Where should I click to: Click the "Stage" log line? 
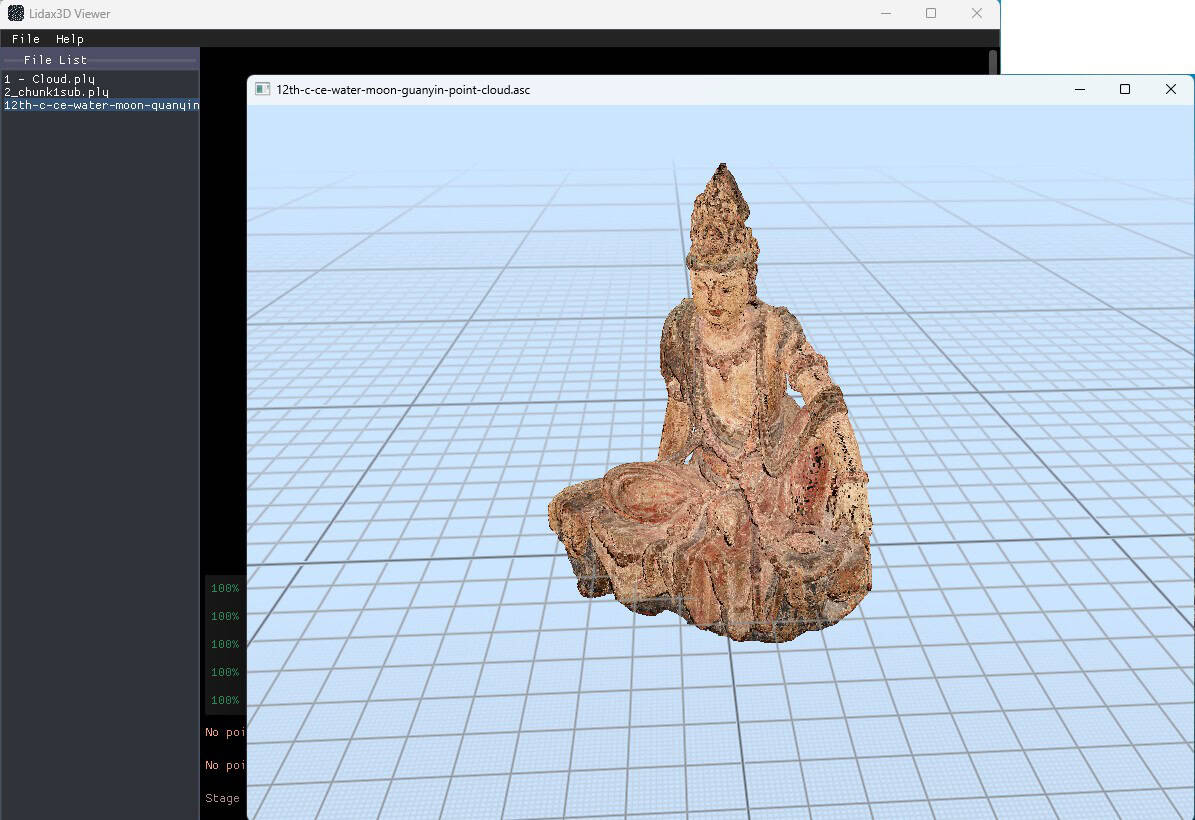222,798
